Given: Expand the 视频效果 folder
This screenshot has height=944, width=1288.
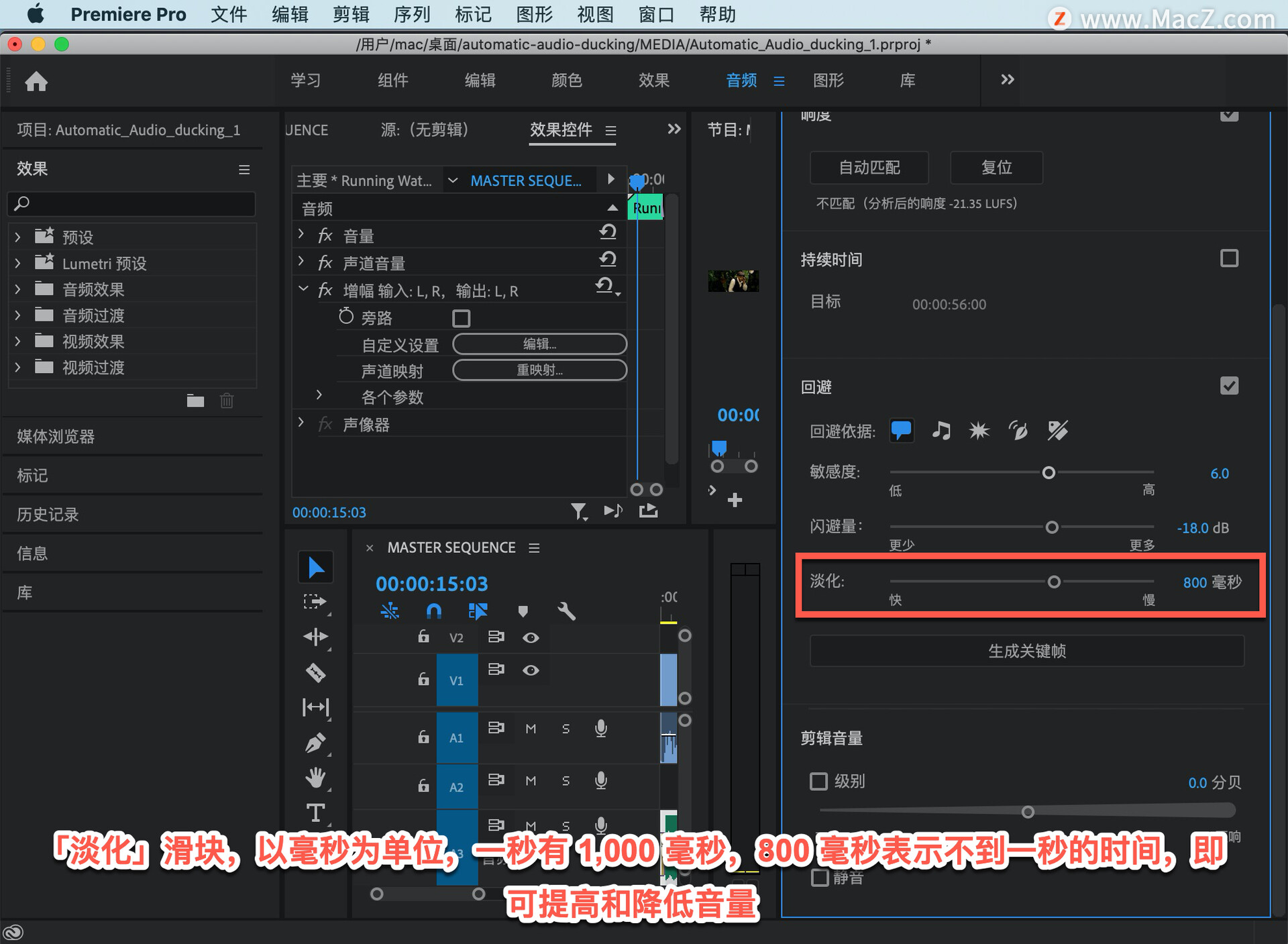Looking at the screenshot, I should tap(18, 342).
